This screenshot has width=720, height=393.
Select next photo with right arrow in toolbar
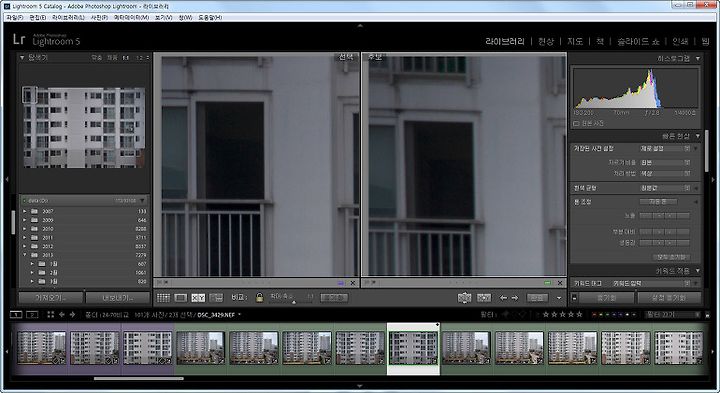coord(515,298)
